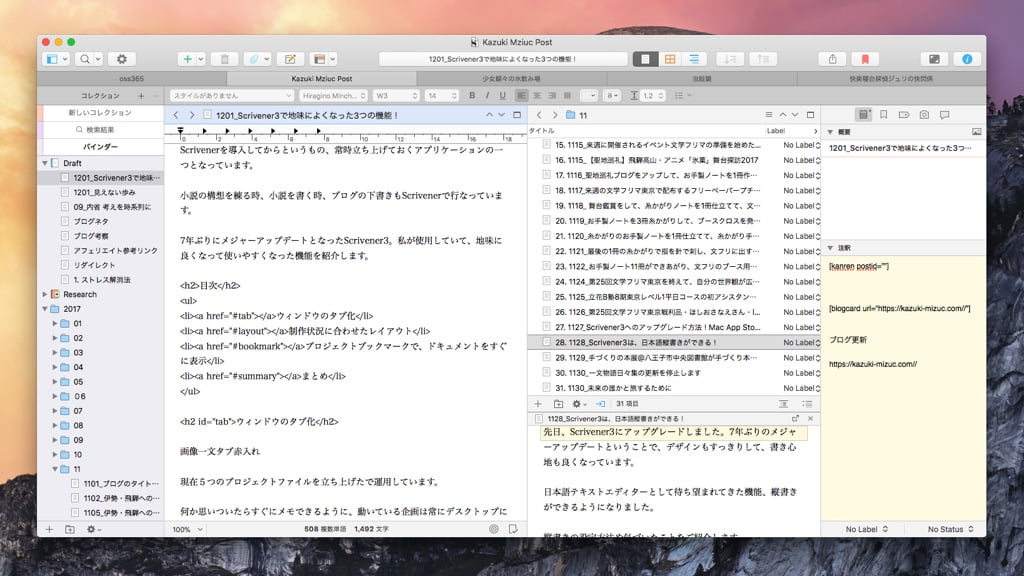Open the line spacing 1.2 dropdown

click(x=652, y=95)
